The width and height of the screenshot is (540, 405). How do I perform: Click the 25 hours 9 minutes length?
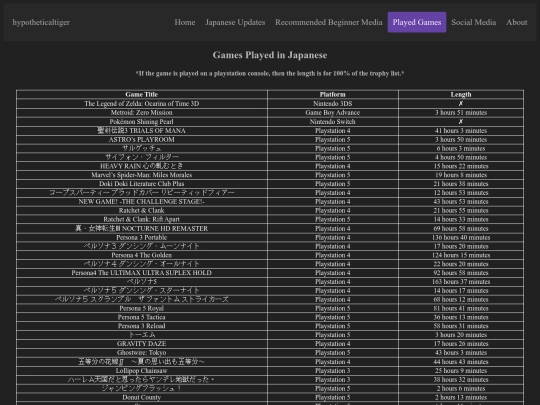461,371
